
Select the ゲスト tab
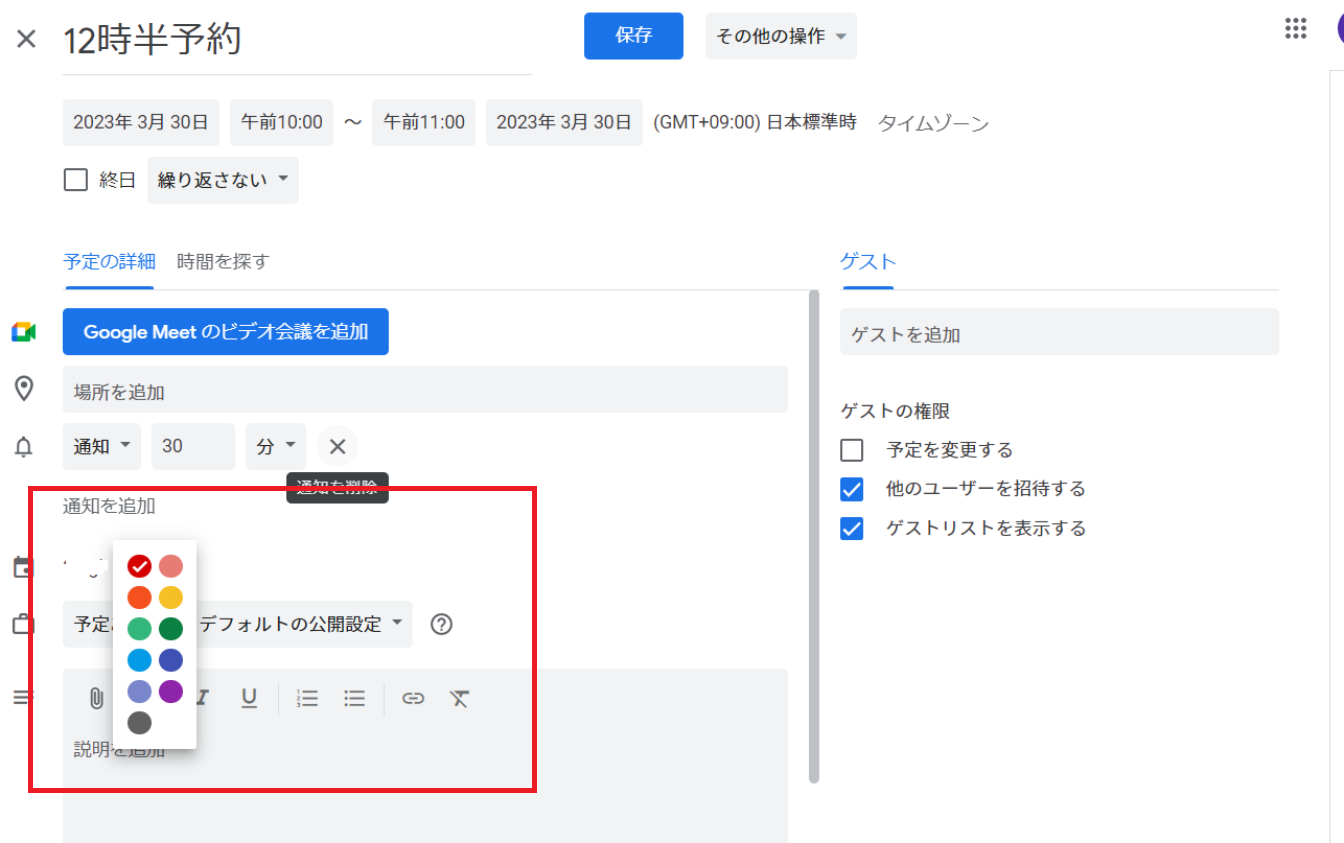click(x=868, y=262)
